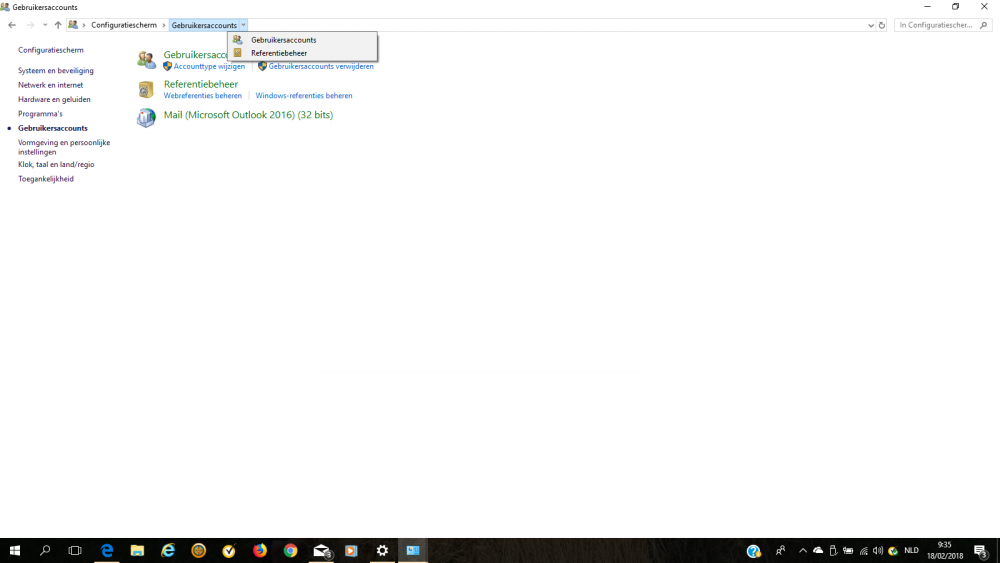
Task: Launch Firefox from taskbar
Action: pos(260,550)
